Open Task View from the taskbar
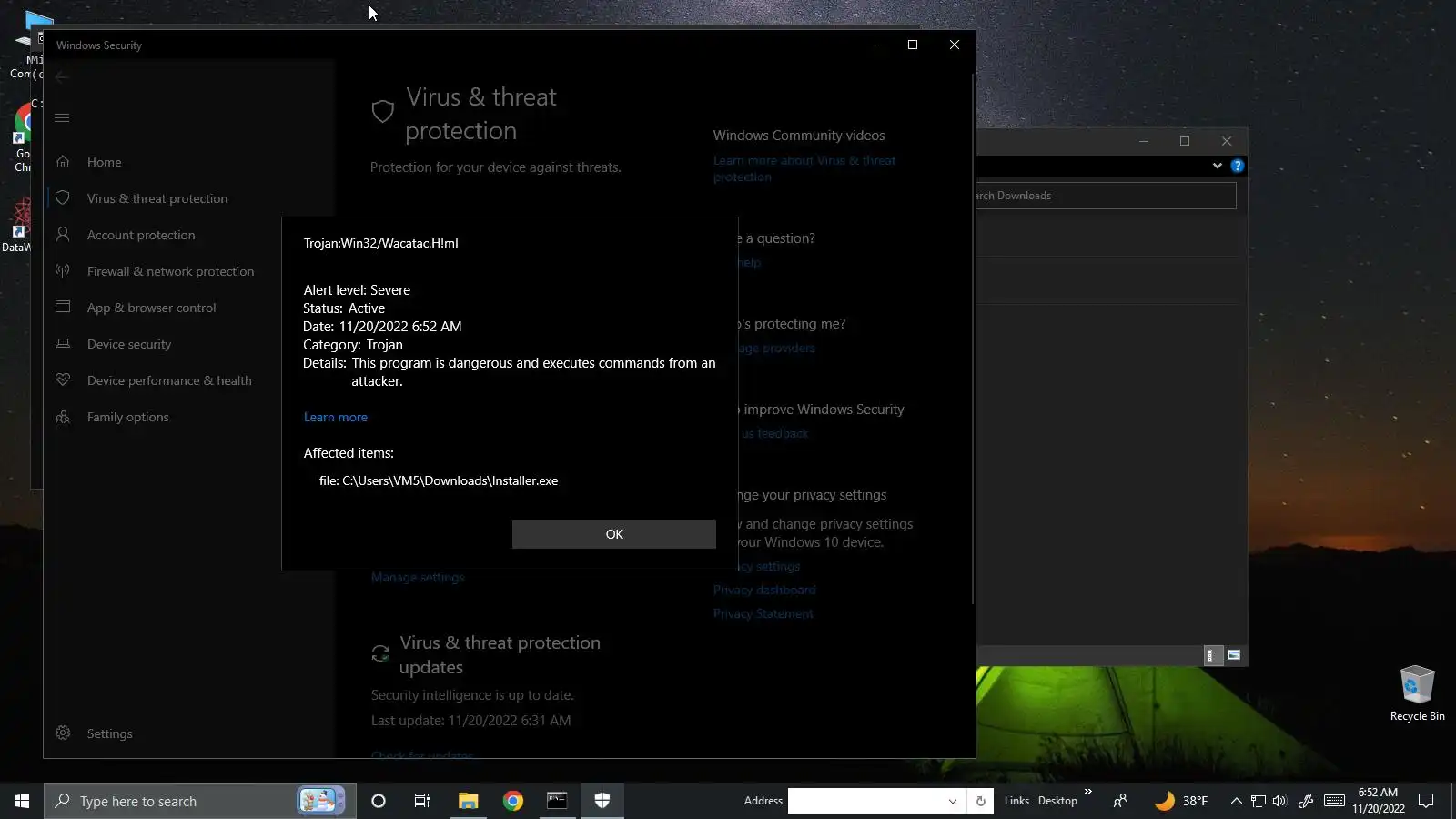The image size is (1456, 819). coord(422,801)
